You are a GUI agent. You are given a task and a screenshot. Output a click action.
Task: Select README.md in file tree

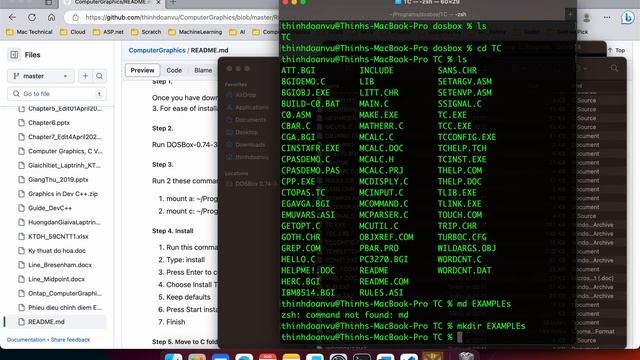[57, 322]
